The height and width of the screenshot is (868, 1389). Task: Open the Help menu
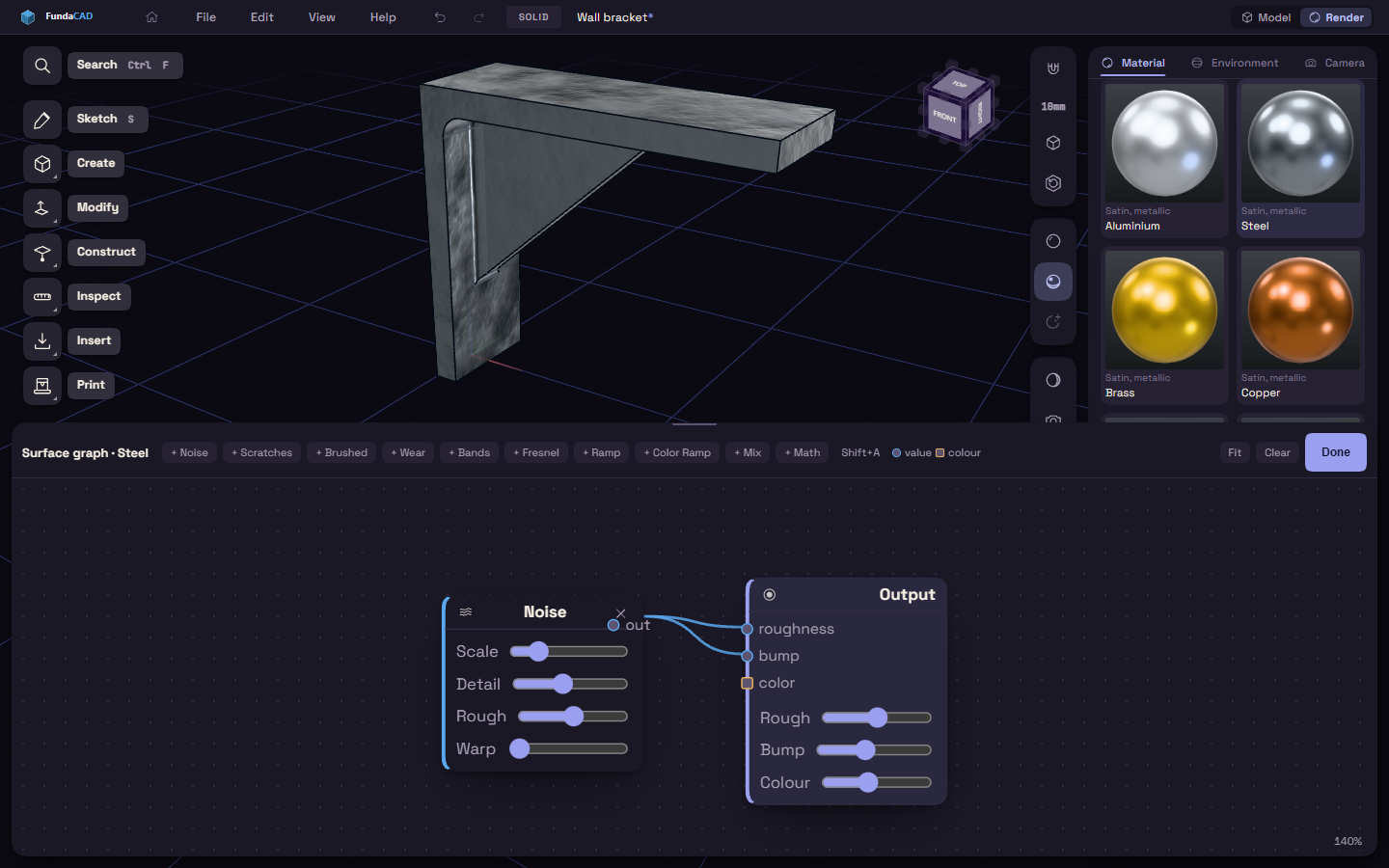coord(383,17)
